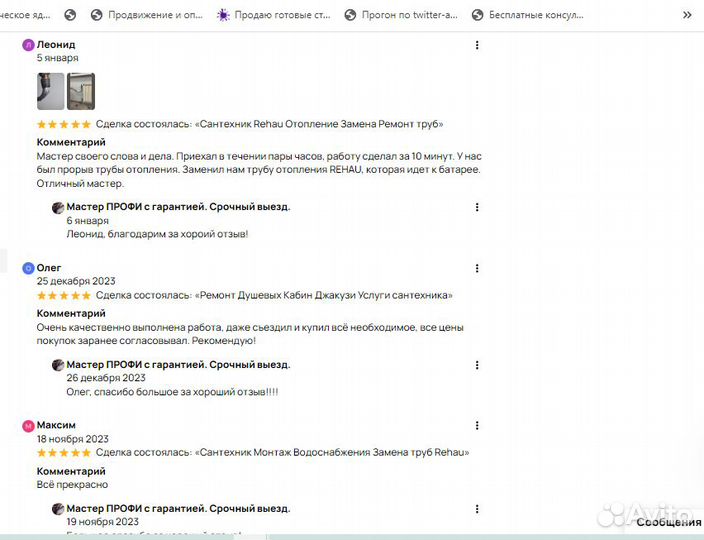Screen dimensions: 704x540
Task: Open the three-dot menu on Максим's review
Action: pyautogui.click(x=477, y=425)
